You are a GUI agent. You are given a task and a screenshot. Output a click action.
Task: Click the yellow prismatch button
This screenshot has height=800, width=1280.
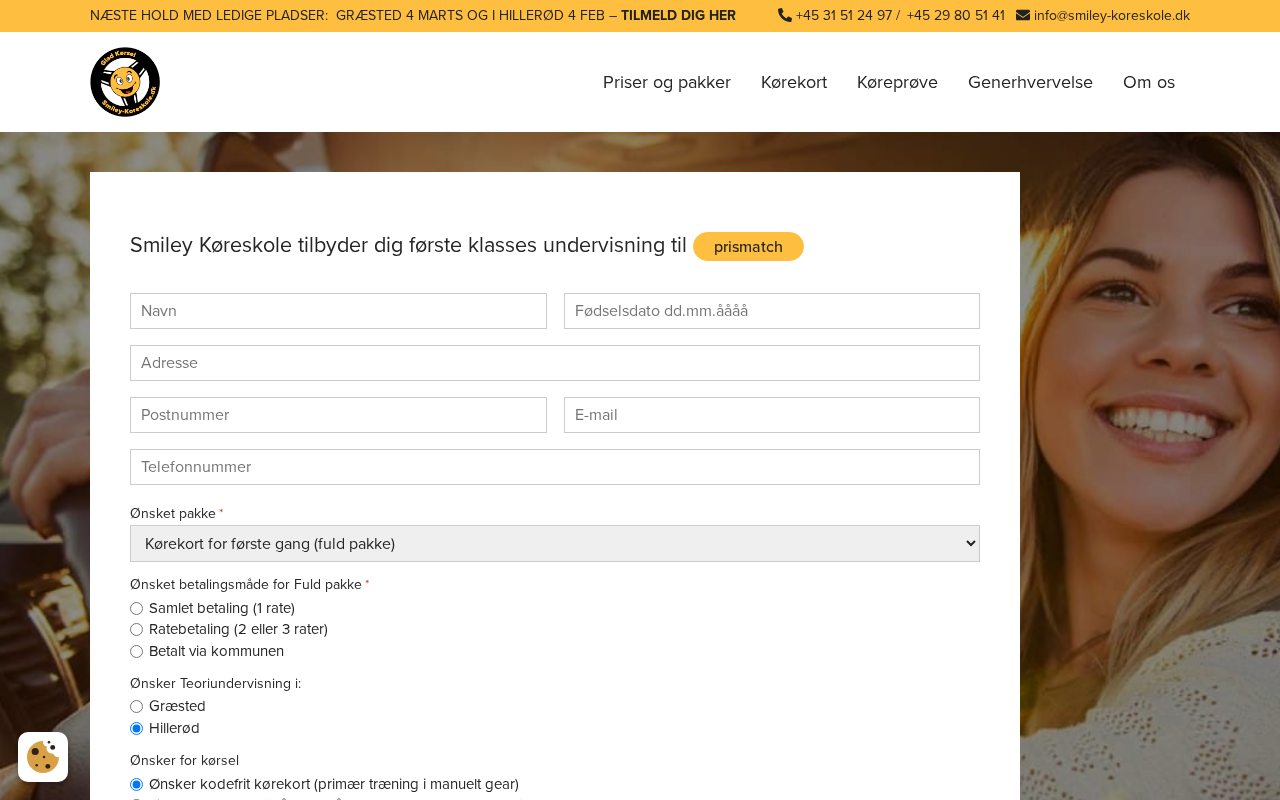coord(748,247)
